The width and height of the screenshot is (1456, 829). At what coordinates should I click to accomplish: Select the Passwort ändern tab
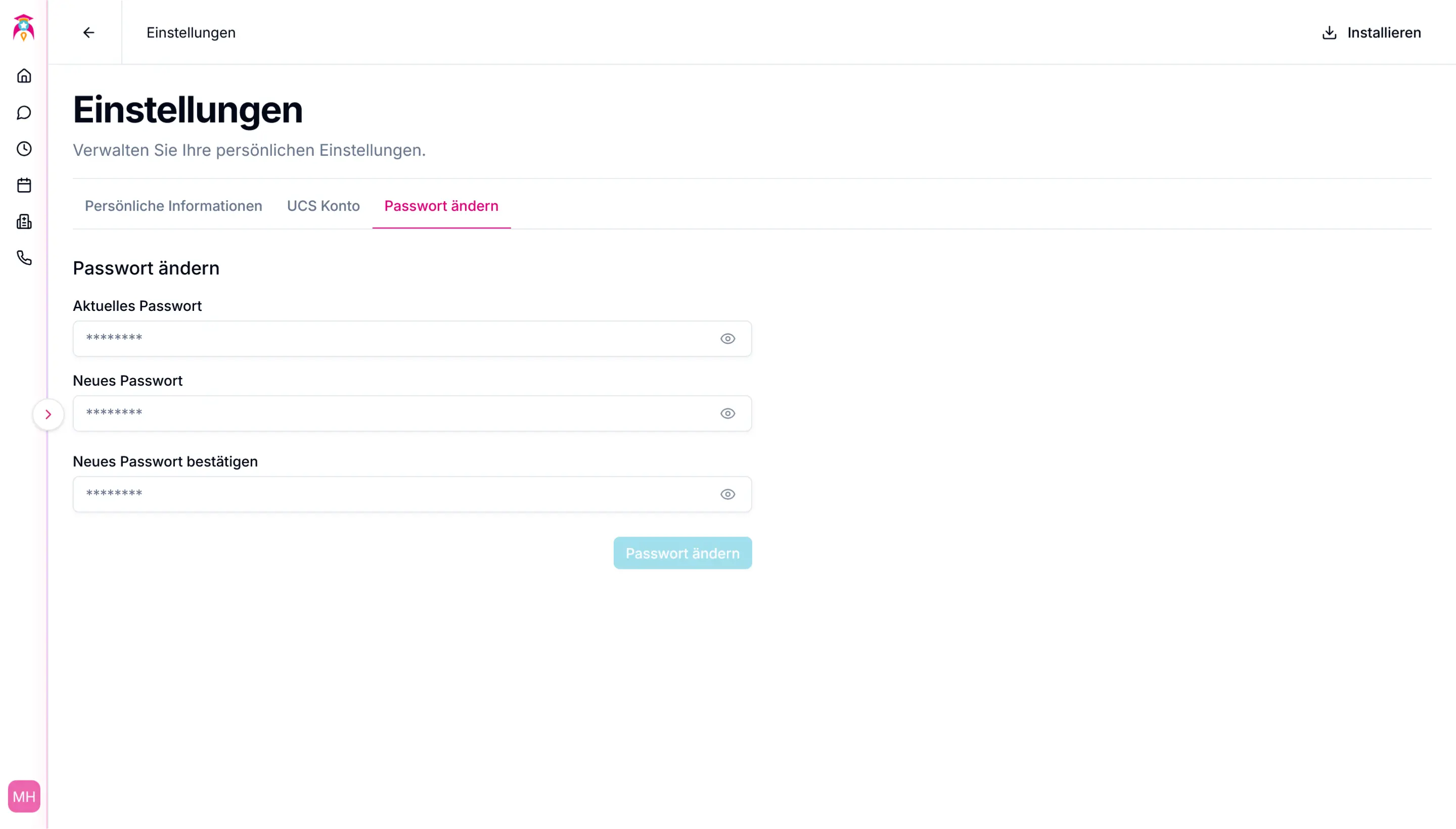point(441,206)
